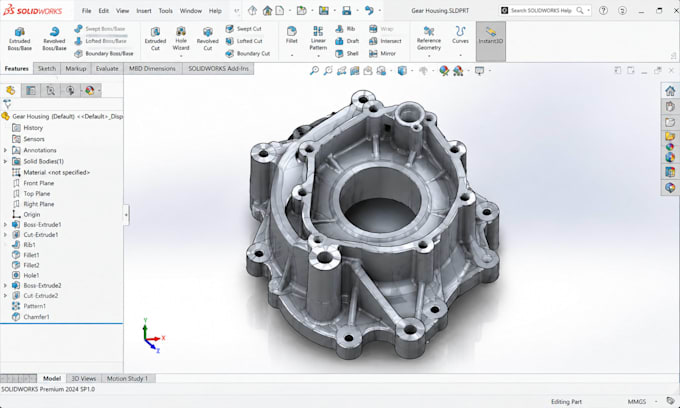Open the ConfigurationManager tab
Screen dimensions: 680x408
50,90
